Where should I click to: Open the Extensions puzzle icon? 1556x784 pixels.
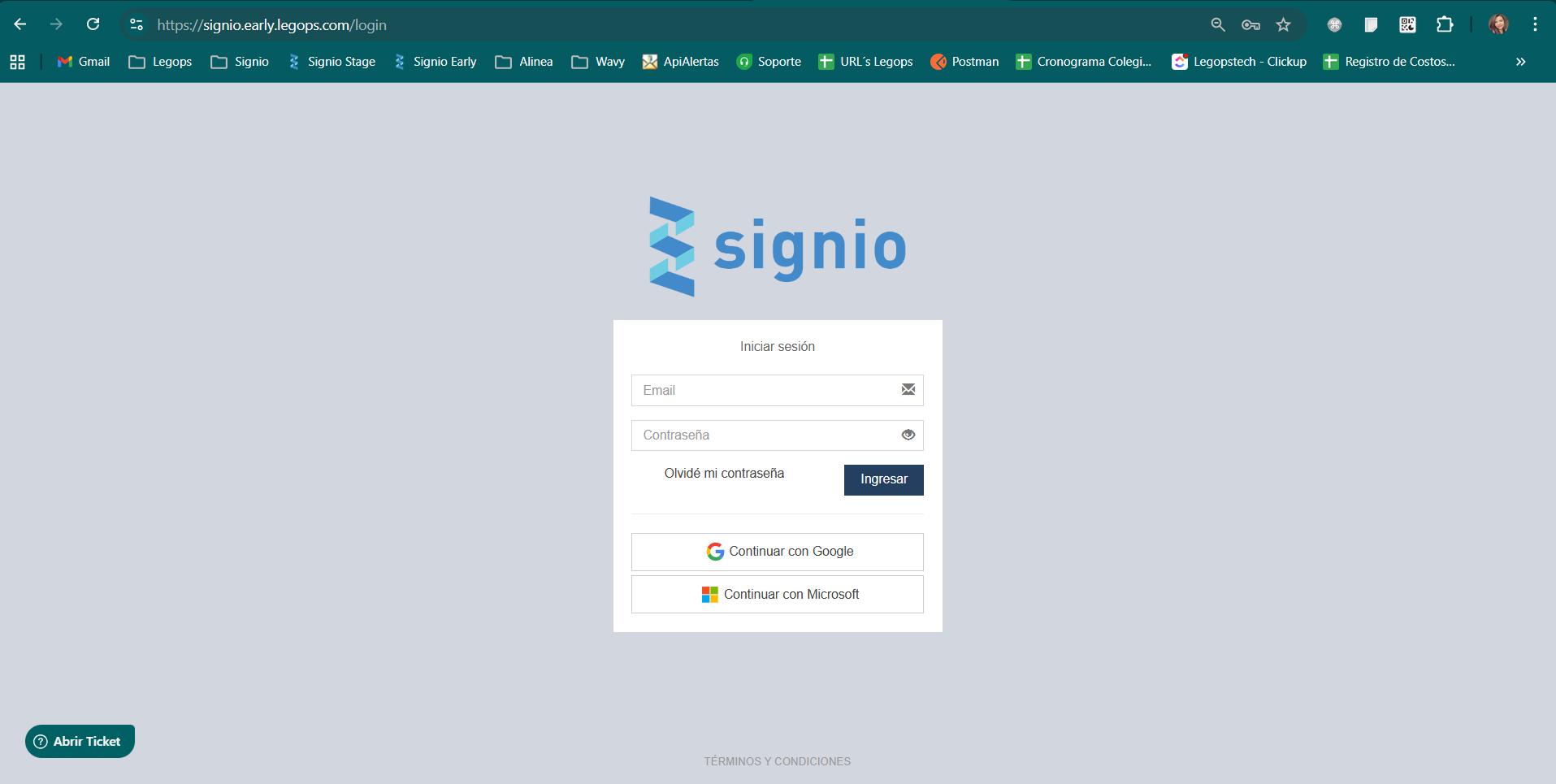(x=1444, y=25)
